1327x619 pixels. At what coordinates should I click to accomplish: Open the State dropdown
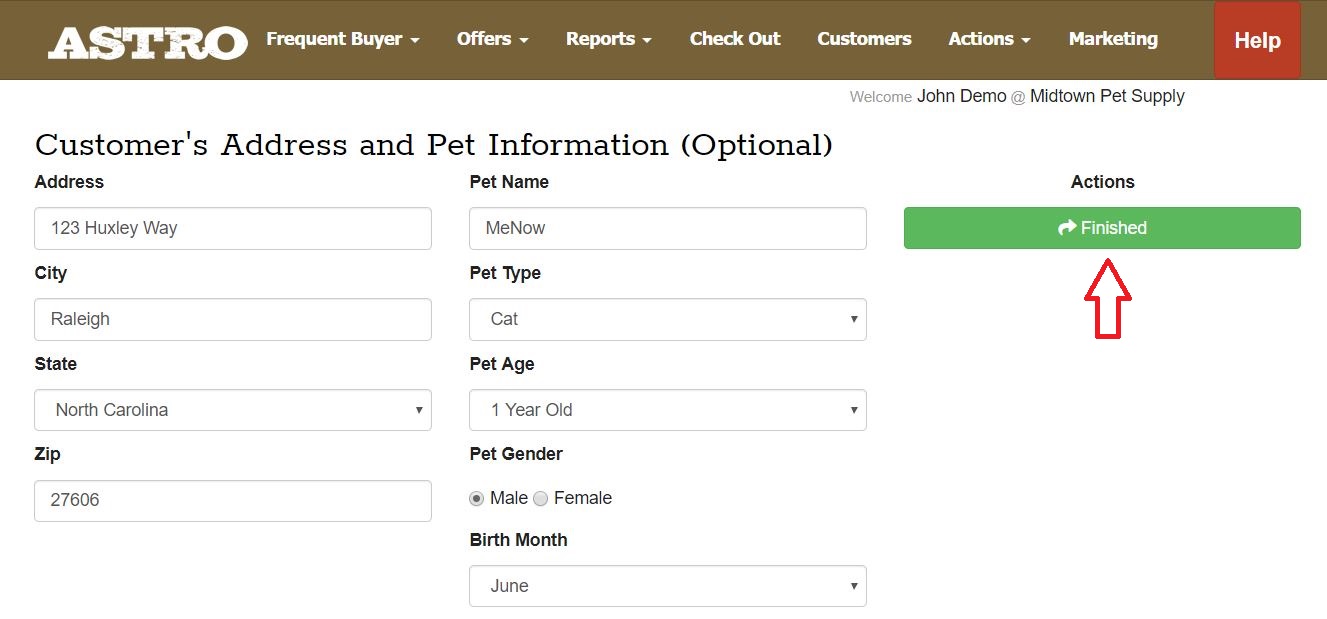232,410
